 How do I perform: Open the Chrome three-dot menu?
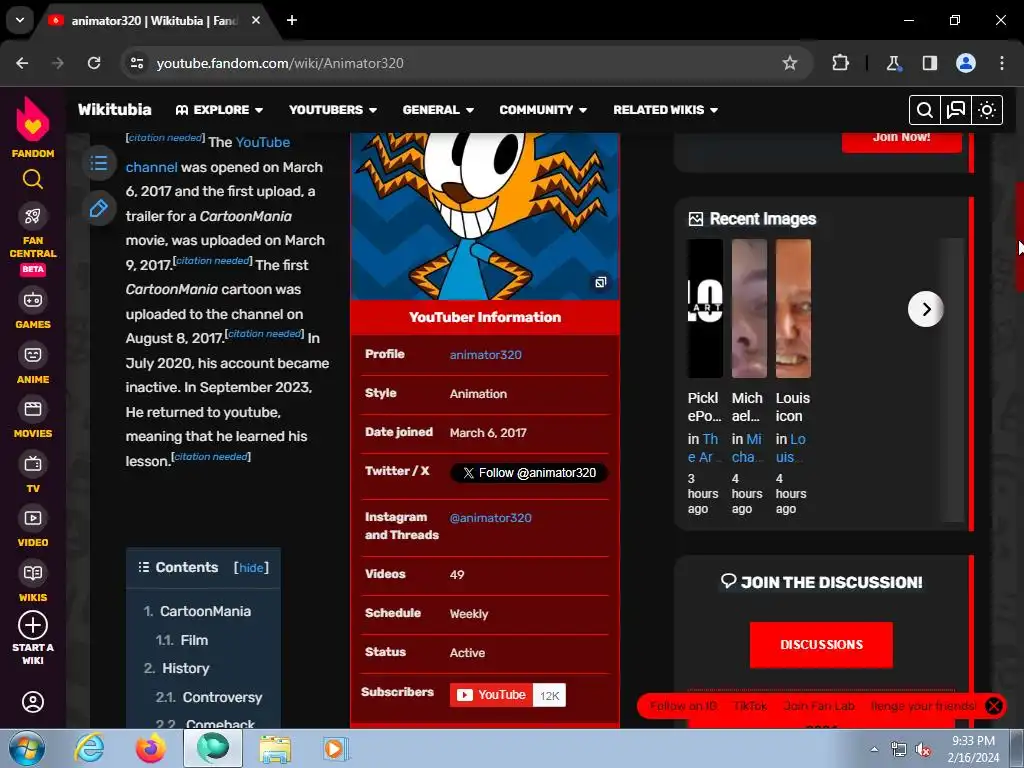[x=1002, y=63]
